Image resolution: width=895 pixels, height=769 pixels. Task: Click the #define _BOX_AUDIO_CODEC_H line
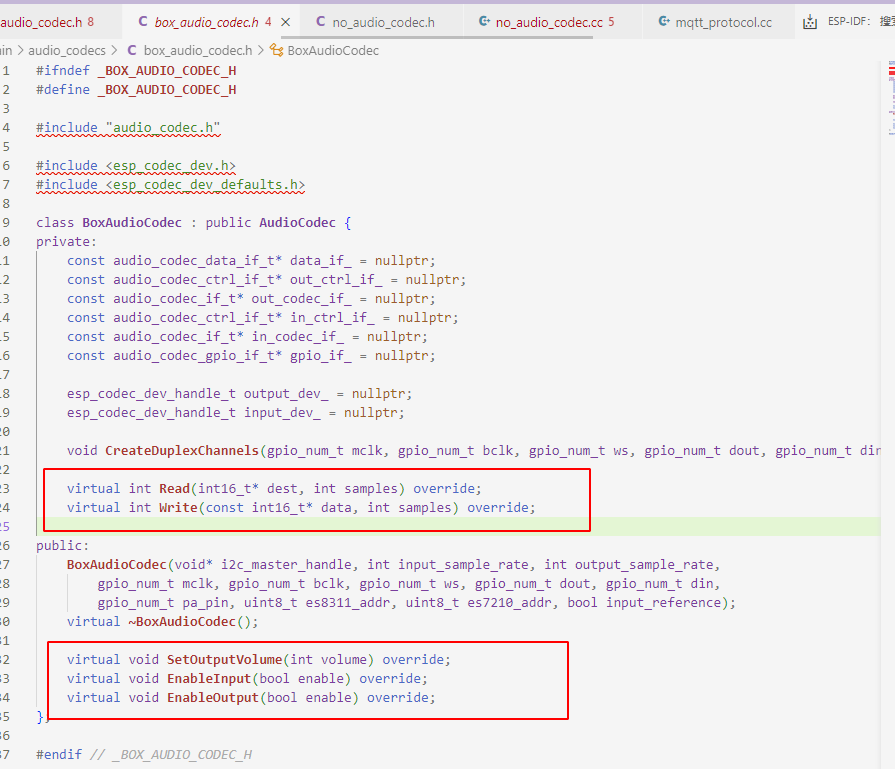coord(136,90)
